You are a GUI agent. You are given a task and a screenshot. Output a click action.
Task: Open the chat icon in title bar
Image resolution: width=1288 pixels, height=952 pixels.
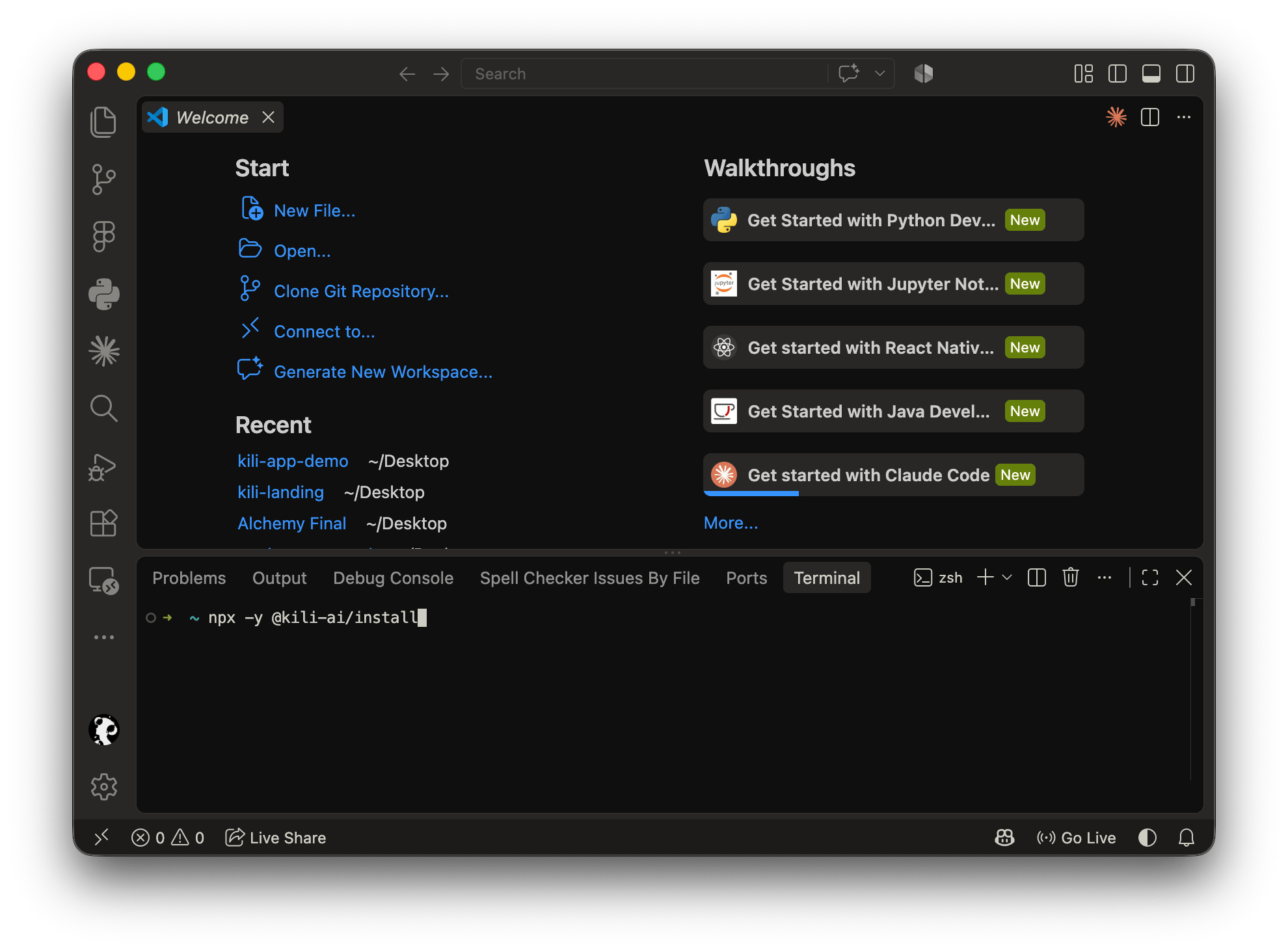849,73
